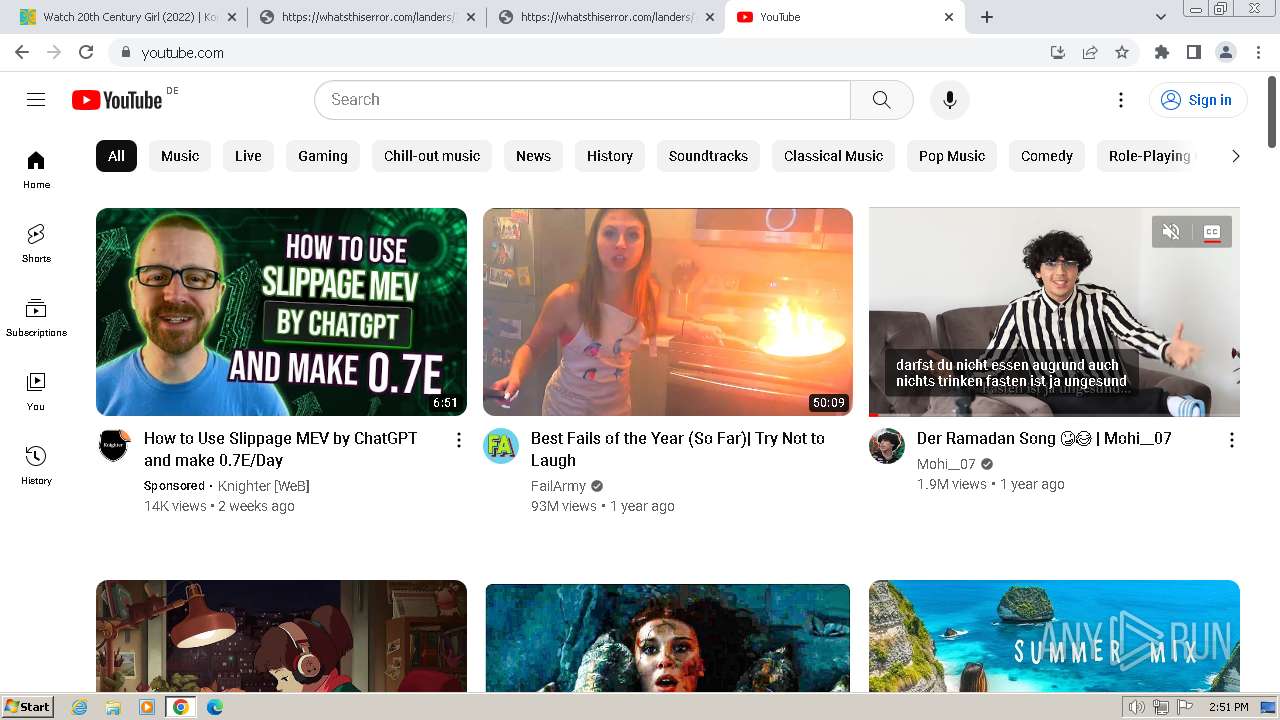This screenshot has height=720, width=1280.
Task: Bookmark this page with the star icon
Action: coord(1122,52)
